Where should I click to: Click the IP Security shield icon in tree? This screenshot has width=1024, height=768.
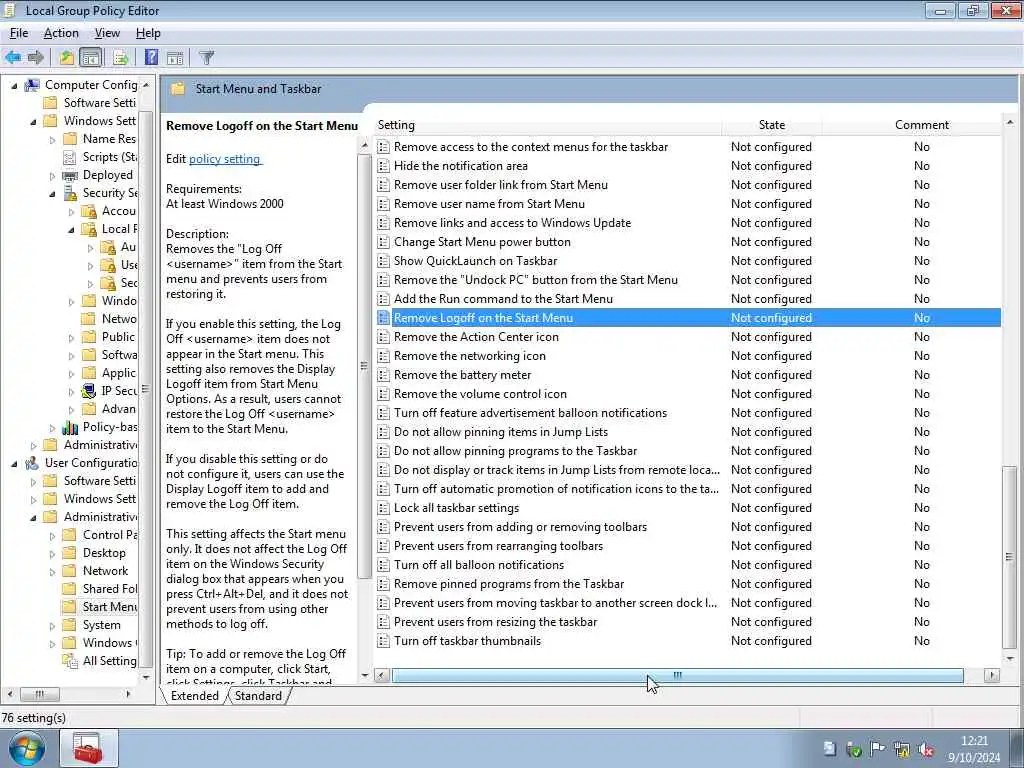pyautogui.click(x=89, y=391)
